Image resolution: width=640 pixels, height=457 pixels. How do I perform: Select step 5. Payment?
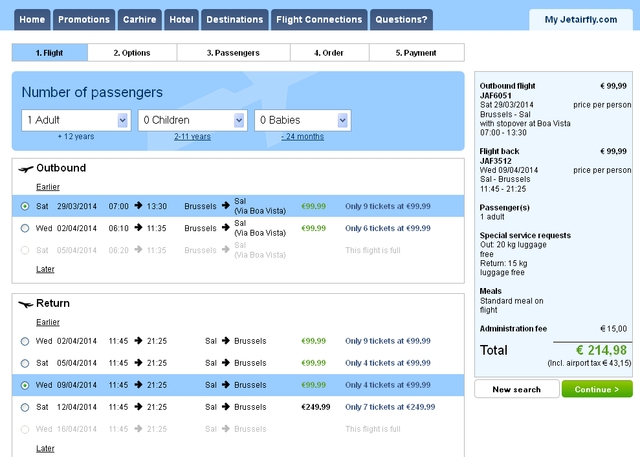coord(416,53)
